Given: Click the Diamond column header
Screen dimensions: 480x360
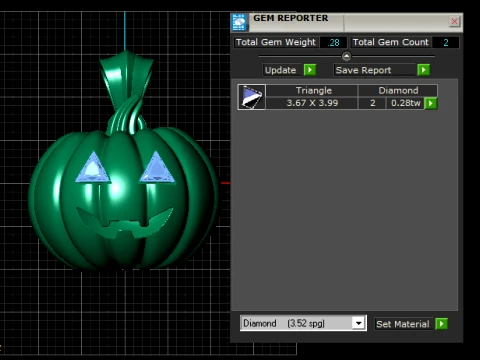Looking at the screenshot, I should click(x=398, y=91).
